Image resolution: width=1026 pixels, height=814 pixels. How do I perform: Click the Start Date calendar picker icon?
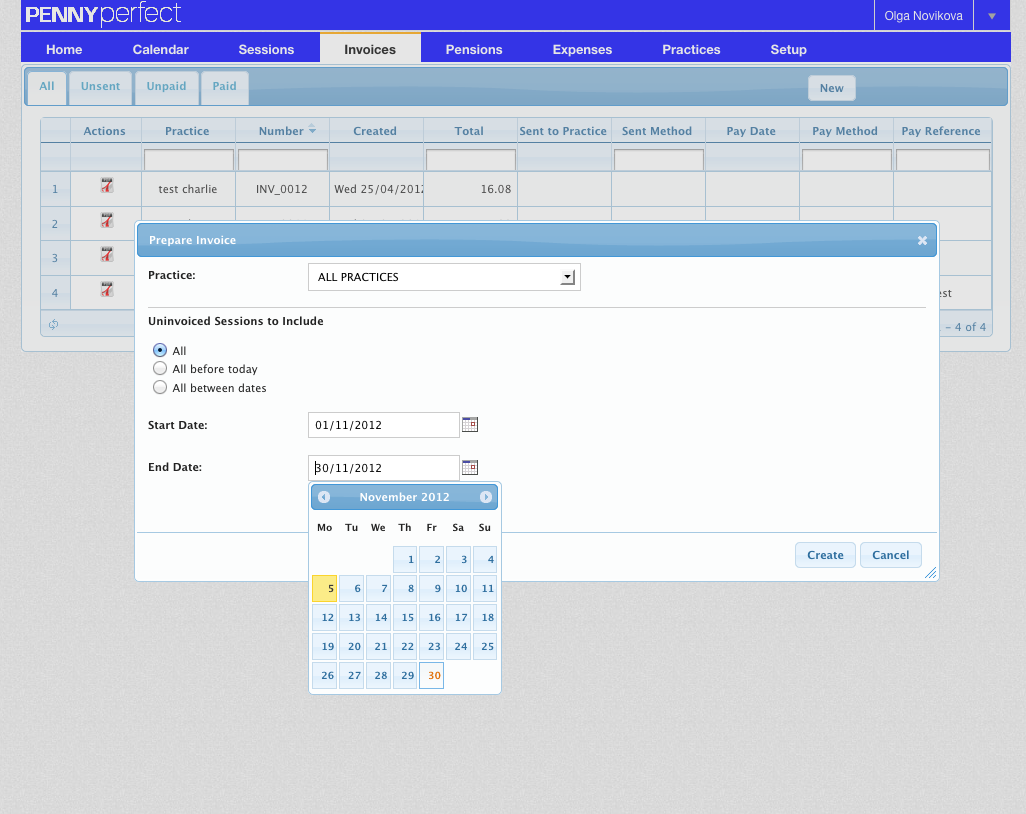(470, 425)
